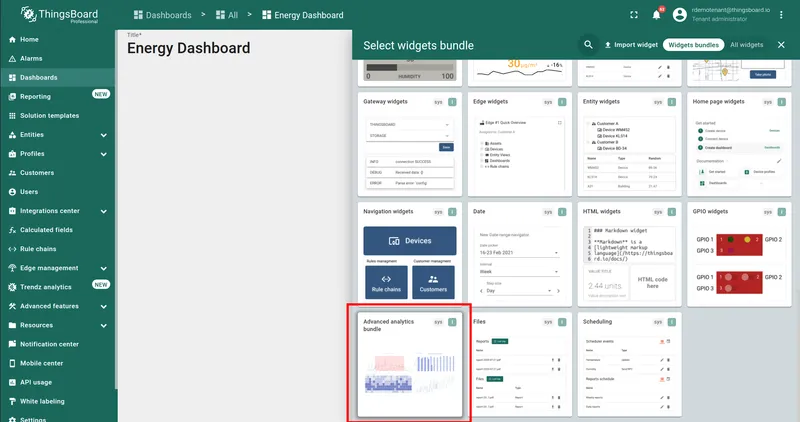
Task: Expand the Integrations center chevron
Action: [x=104, y=211]
